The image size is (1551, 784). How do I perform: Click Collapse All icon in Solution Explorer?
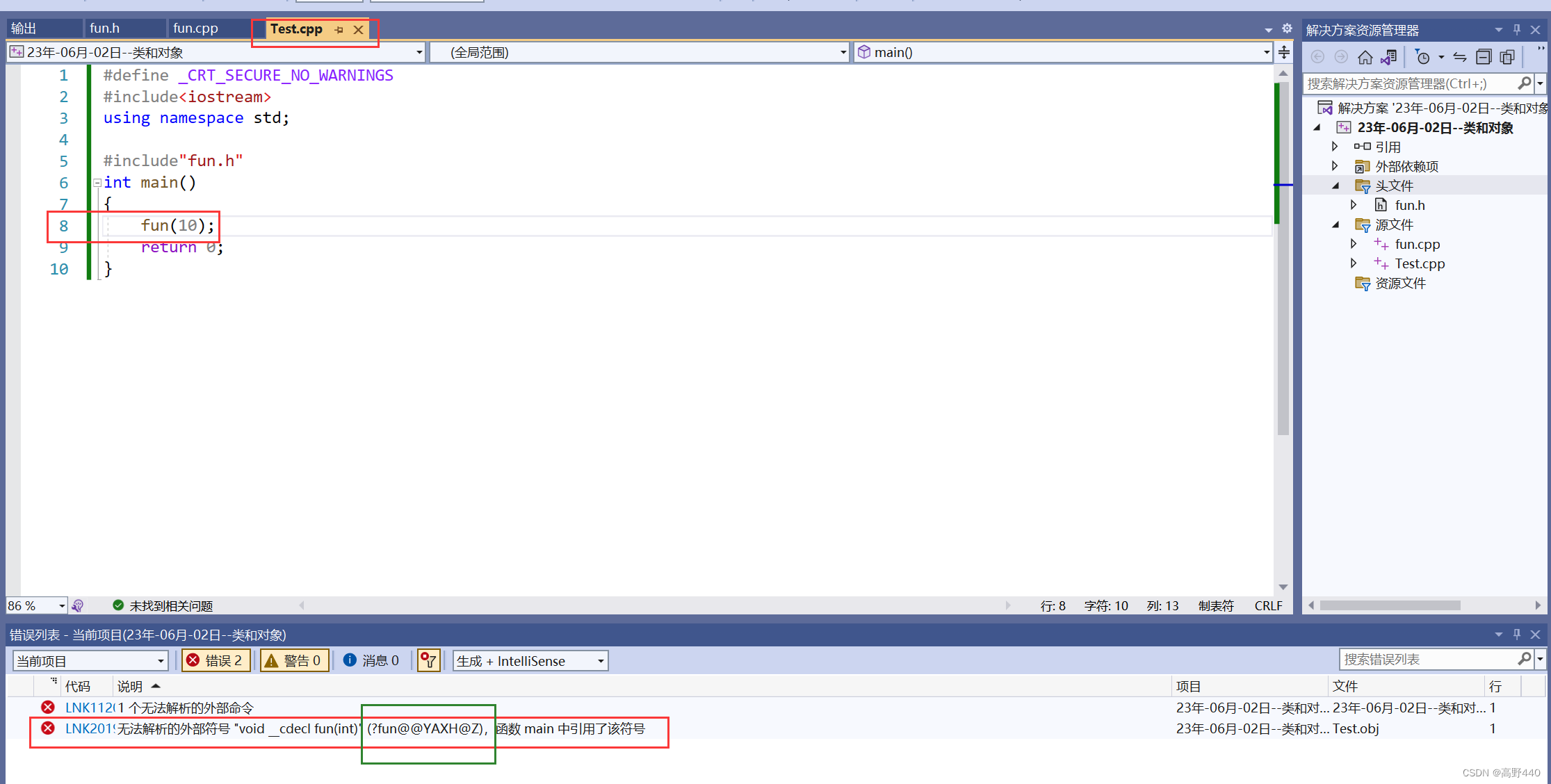click(x=1484, y=57)
